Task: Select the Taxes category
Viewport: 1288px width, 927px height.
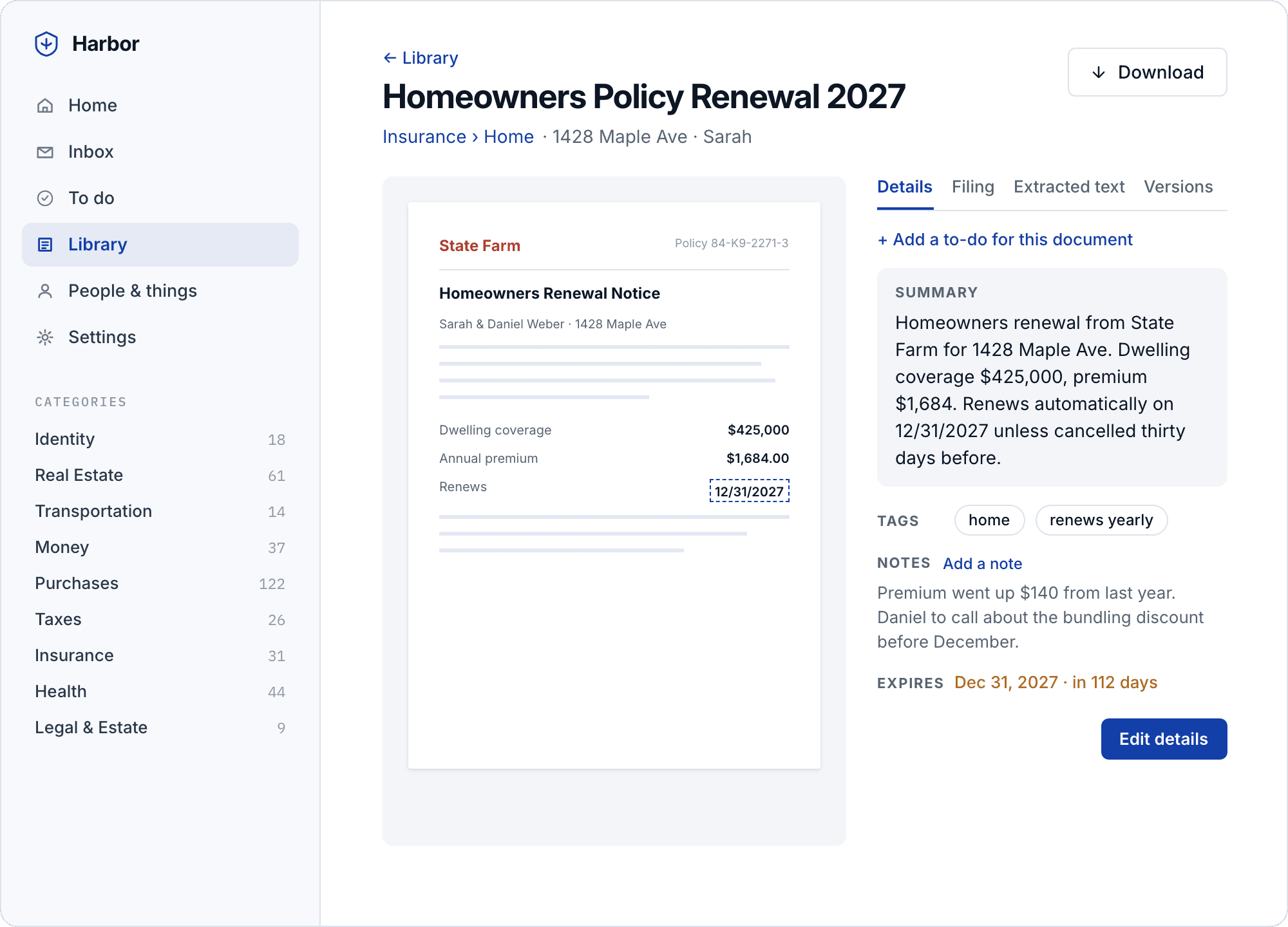Action: pyautogui.click(x=160, y=619)
